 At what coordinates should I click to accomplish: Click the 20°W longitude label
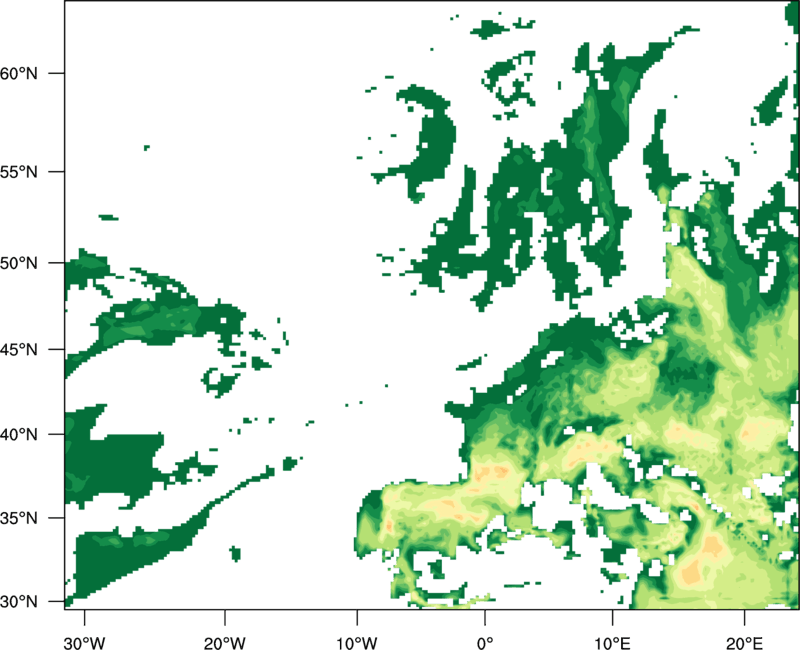(224, 643)
